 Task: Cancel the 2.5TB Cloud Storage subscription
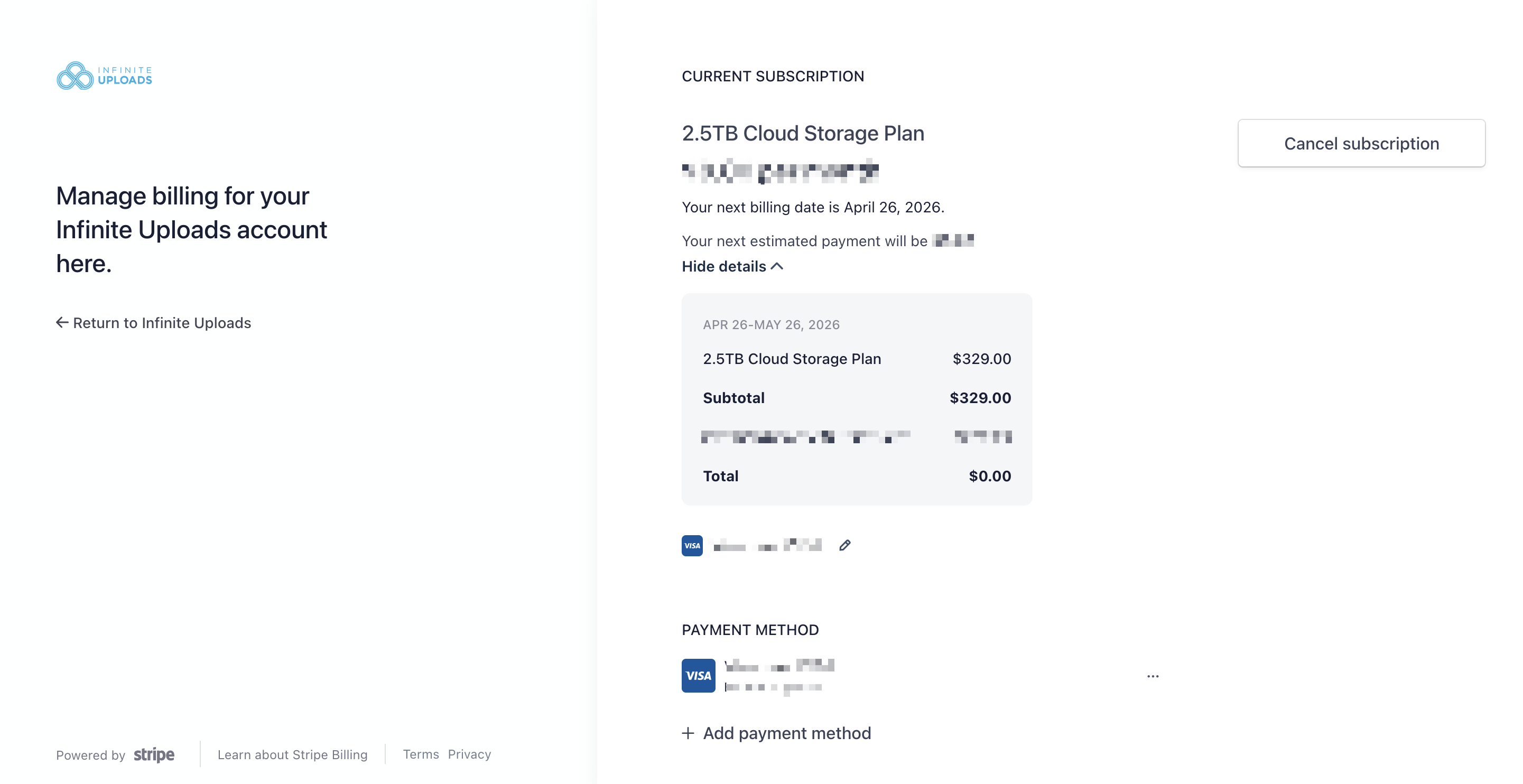click(1360, 143)
